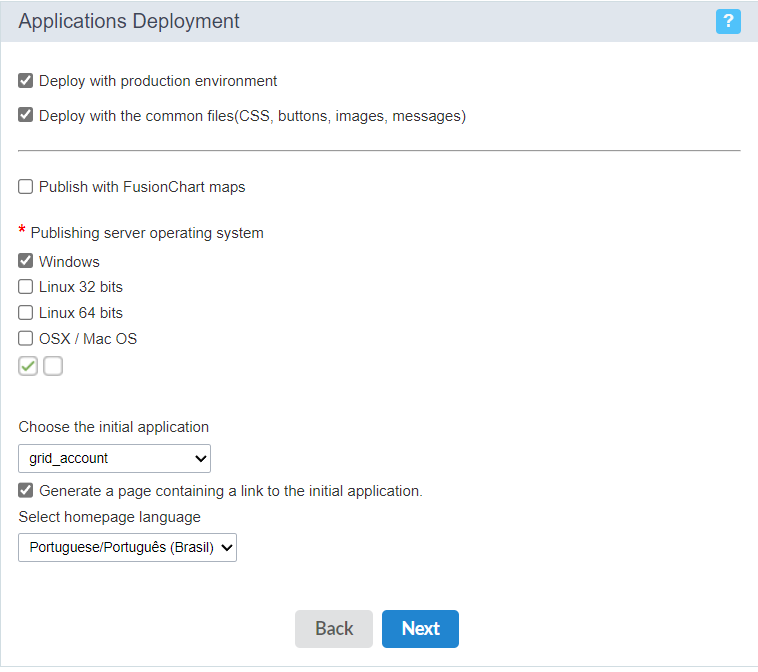Enable Publish with FusionChart maps
Image resolution: width=758 pixels, height=672 pixels.
coord(26,187)
